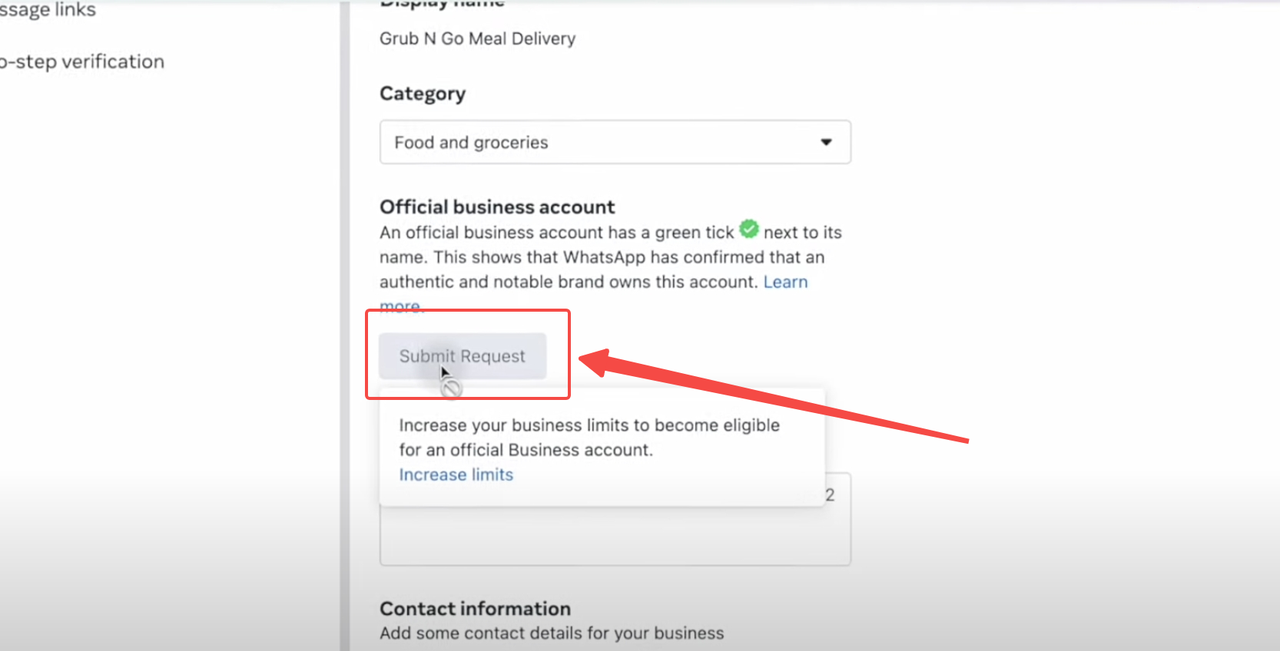Click the Category field label

(422, 94)
